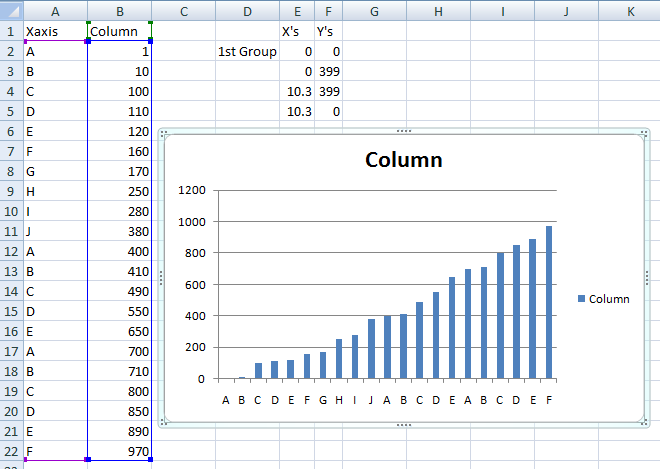Click the chart's top-left corner resize handle
660x469 pixels.
click(x=164, y=133)
